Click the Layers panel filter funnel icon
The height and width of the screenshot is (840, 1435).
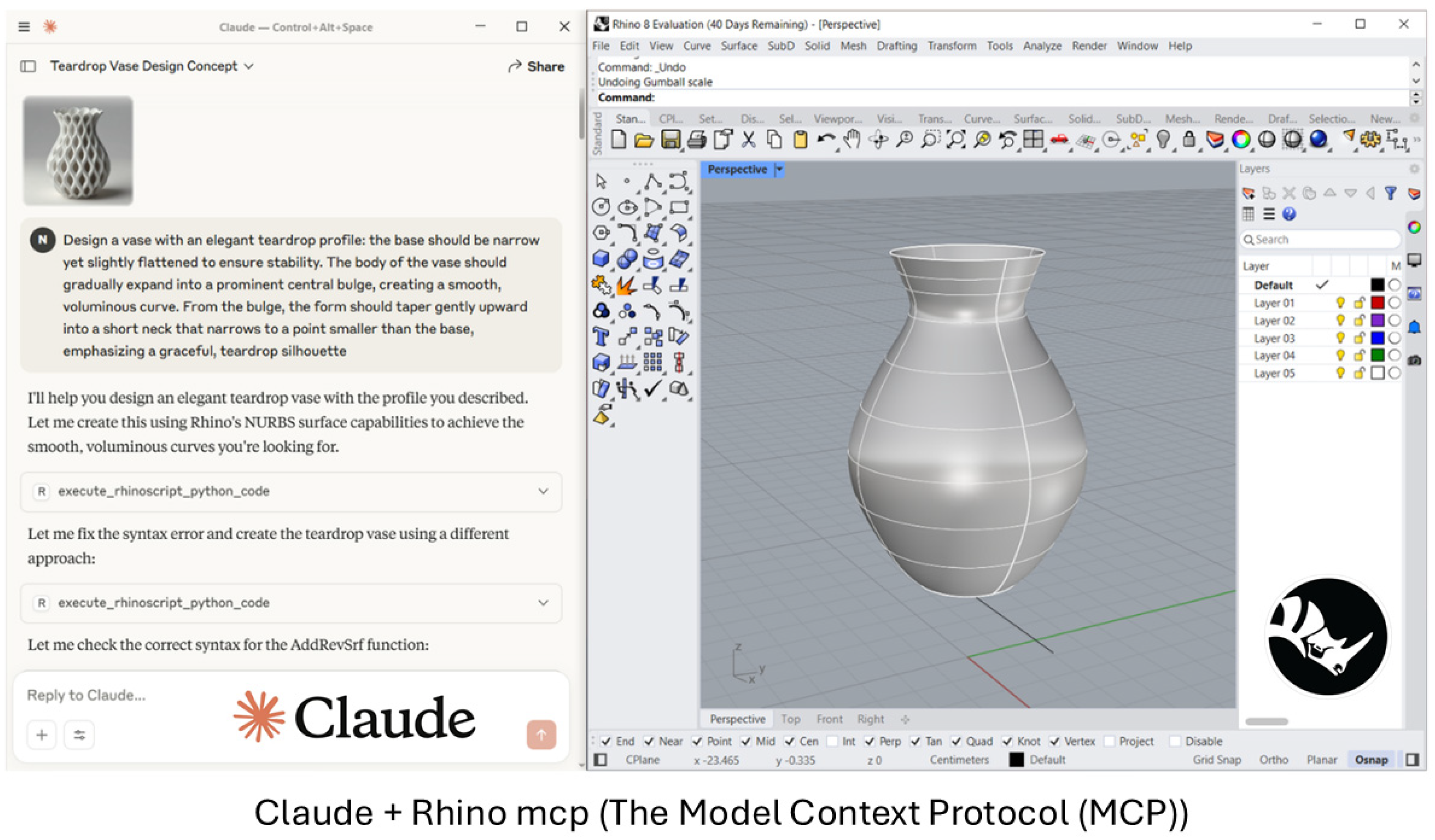click(1390, 193)
